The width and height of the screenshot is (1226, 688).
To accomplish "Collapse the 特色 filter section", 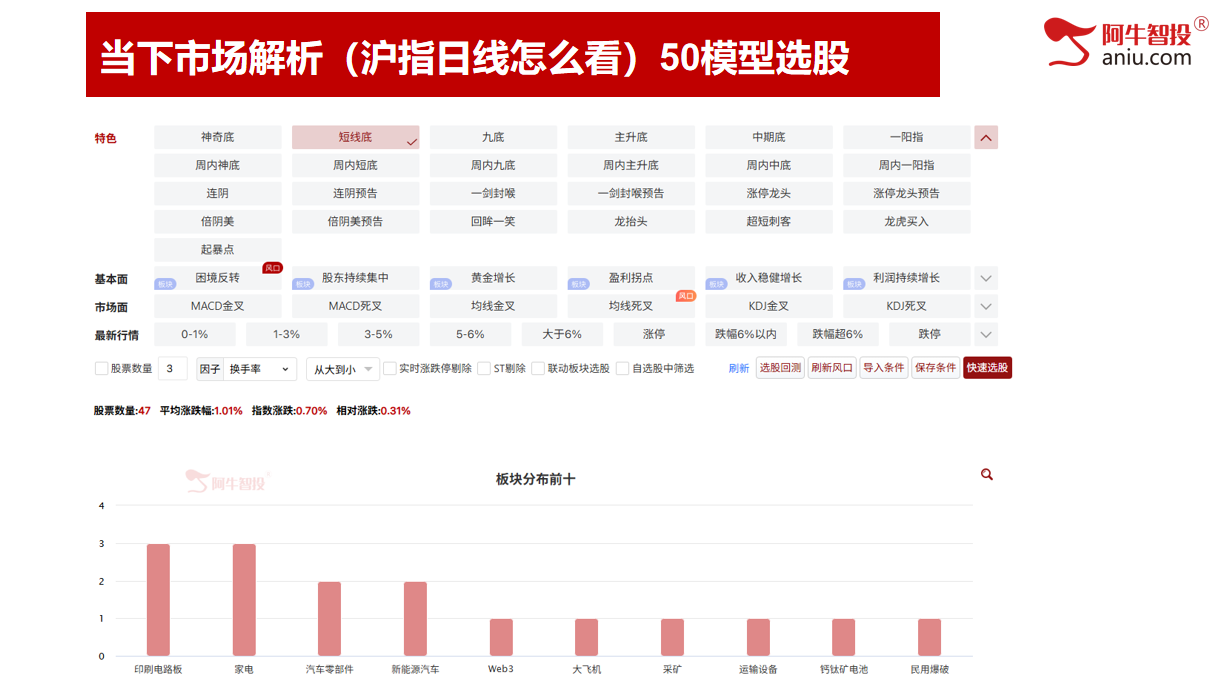I will coord(986,138).
